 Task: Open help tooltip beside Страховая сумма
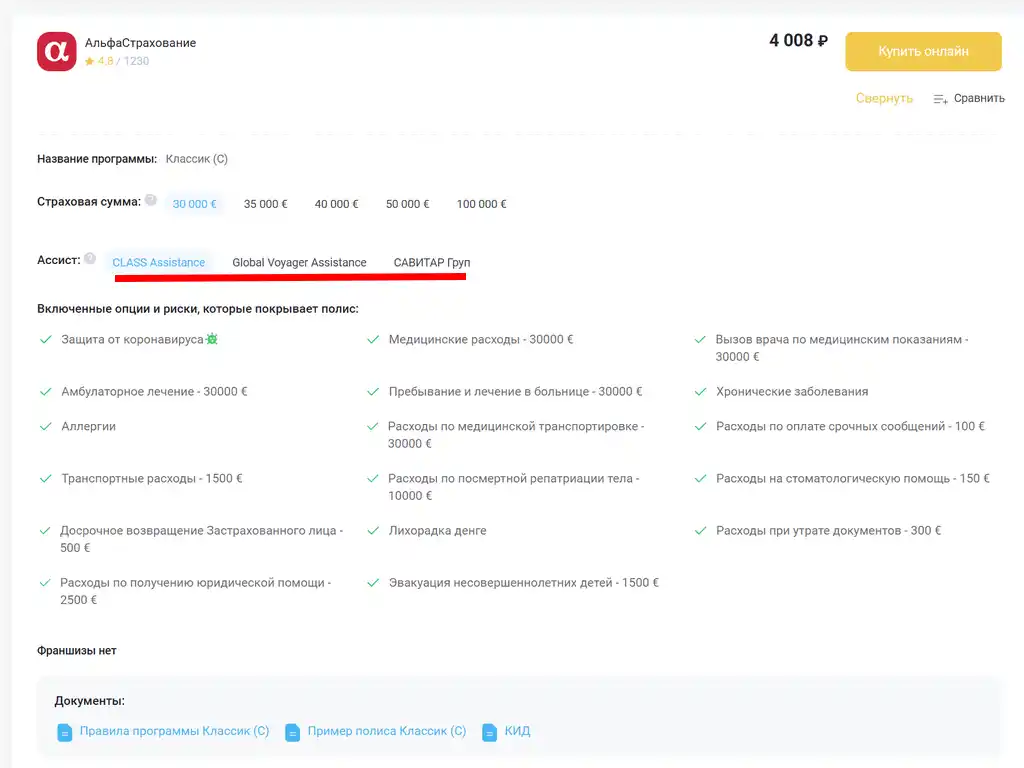coord(150,199)
